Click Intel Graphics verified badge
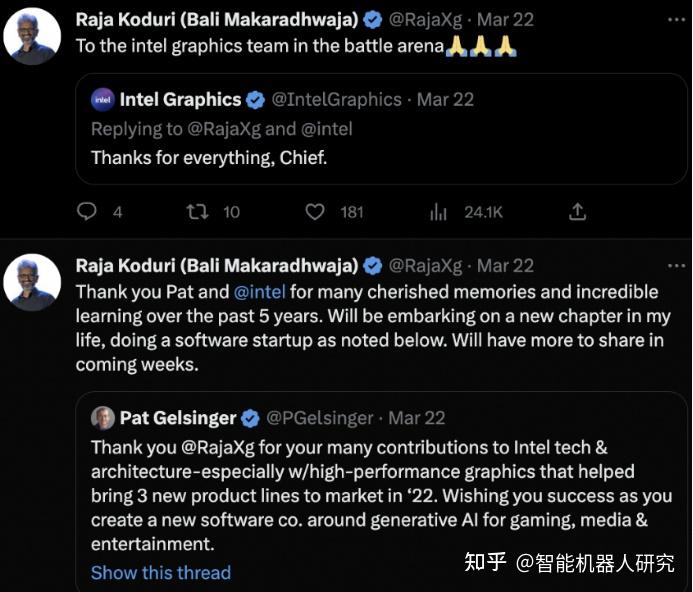Screen dimensions: 693x592 (255, 99)
